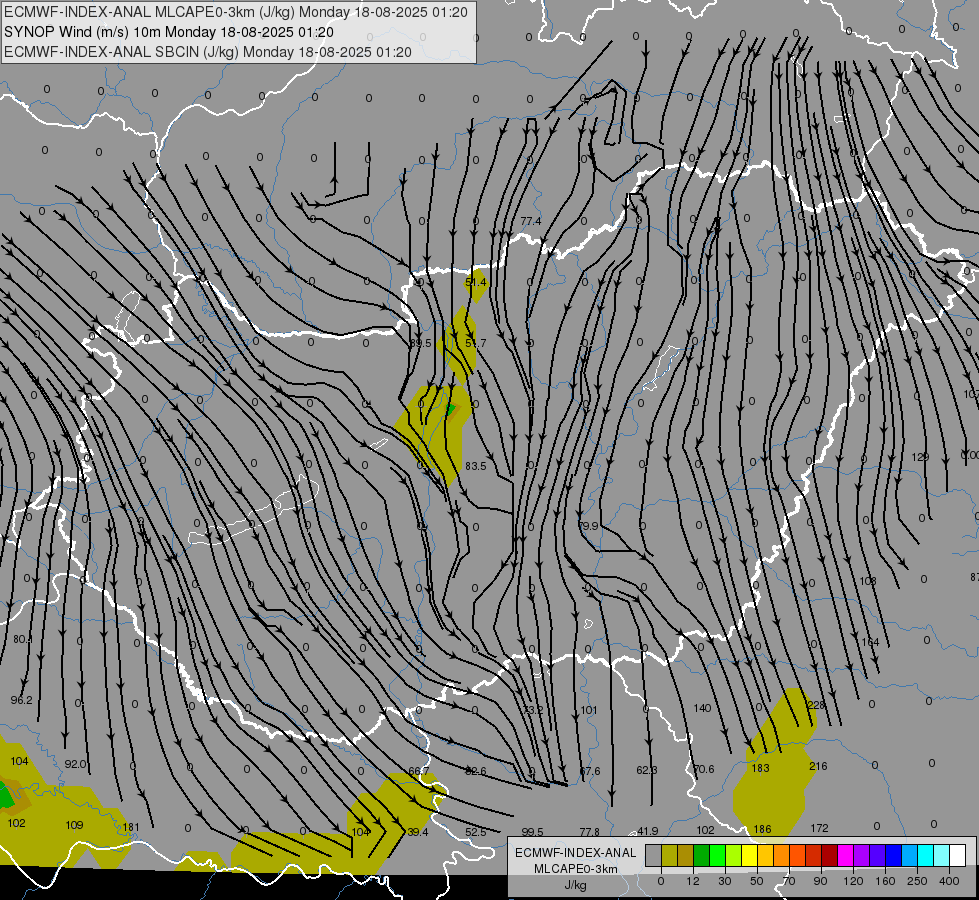Click legend tick value 70

[789, 881]
